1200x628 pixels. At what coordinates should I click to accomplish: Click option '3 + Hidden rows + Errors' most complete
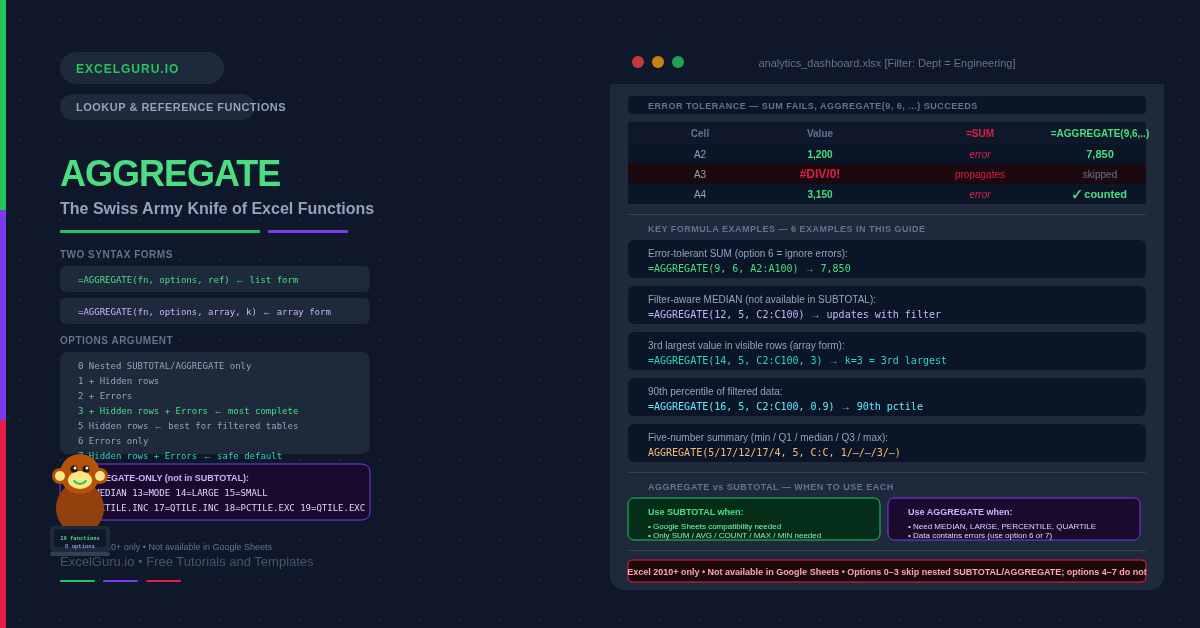click(188, 411)
